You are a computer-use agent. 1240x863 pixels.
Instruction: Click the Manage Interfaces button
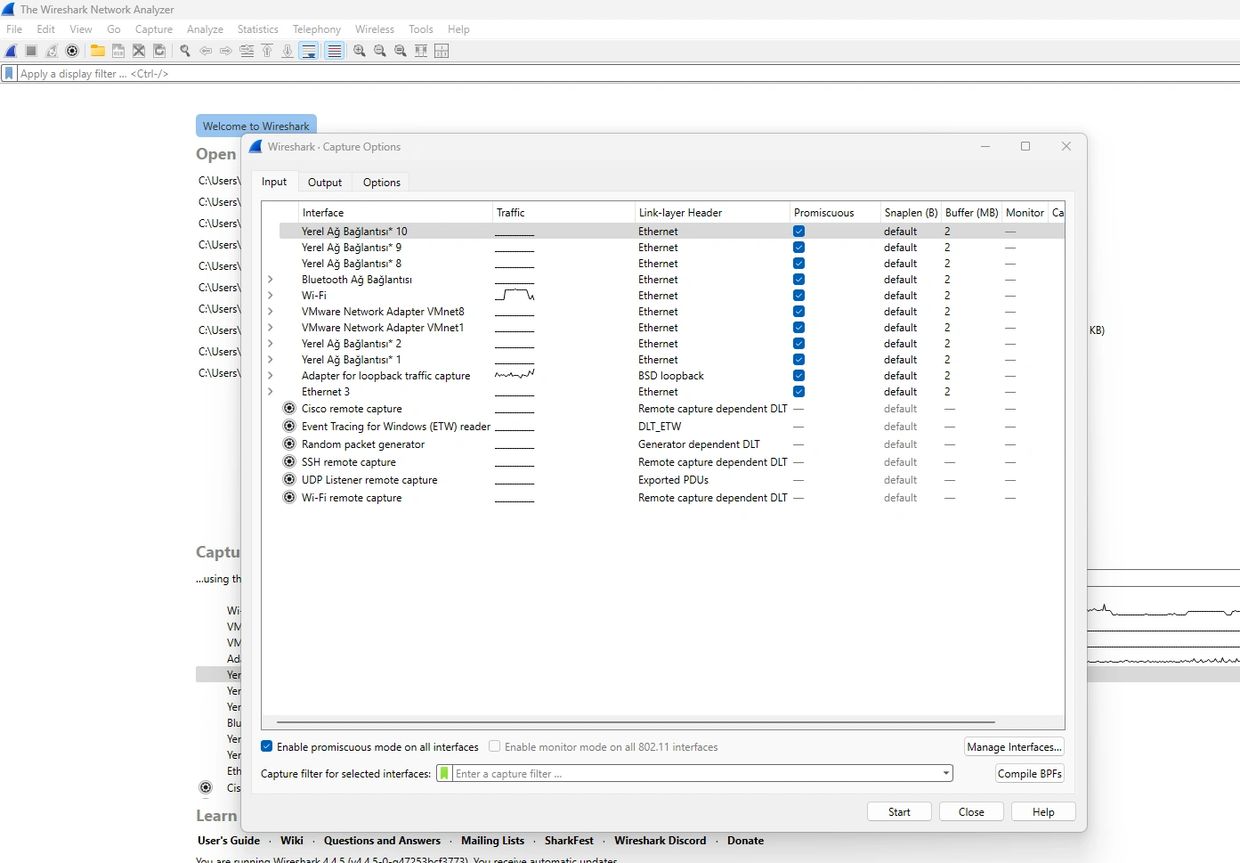point(1014,747)
